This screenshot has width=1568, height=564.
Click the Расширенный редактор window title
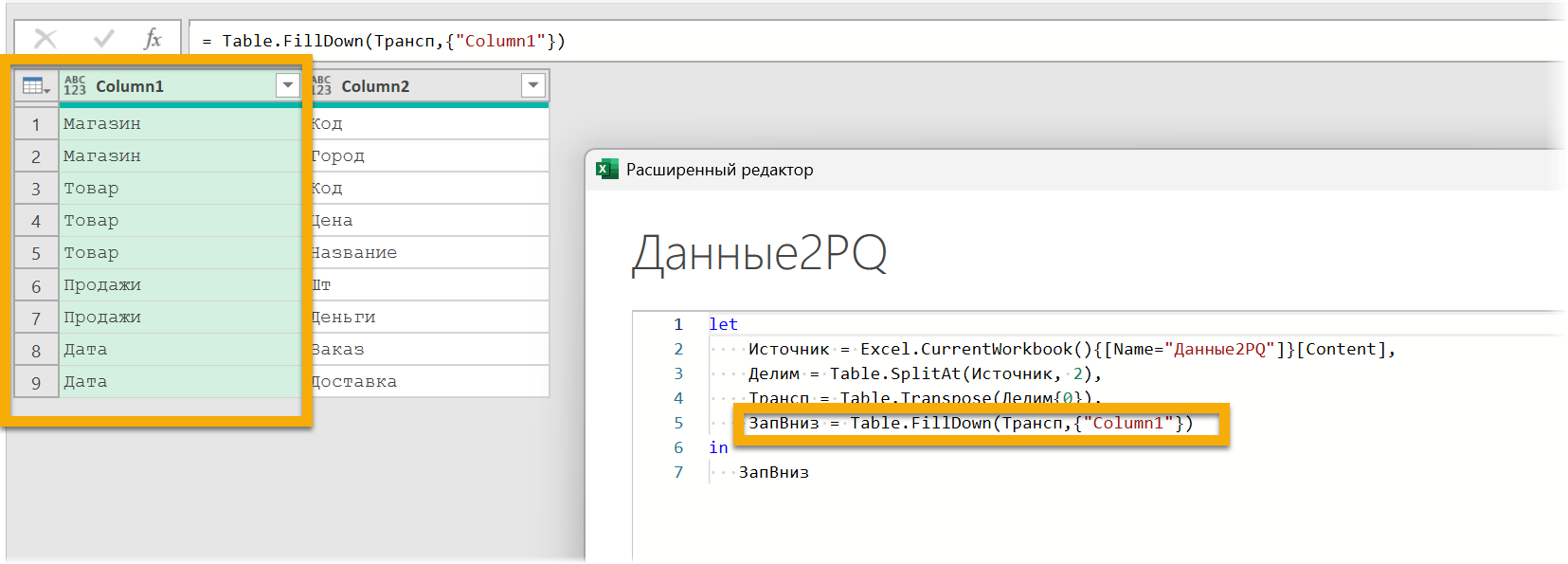[719, 170]
